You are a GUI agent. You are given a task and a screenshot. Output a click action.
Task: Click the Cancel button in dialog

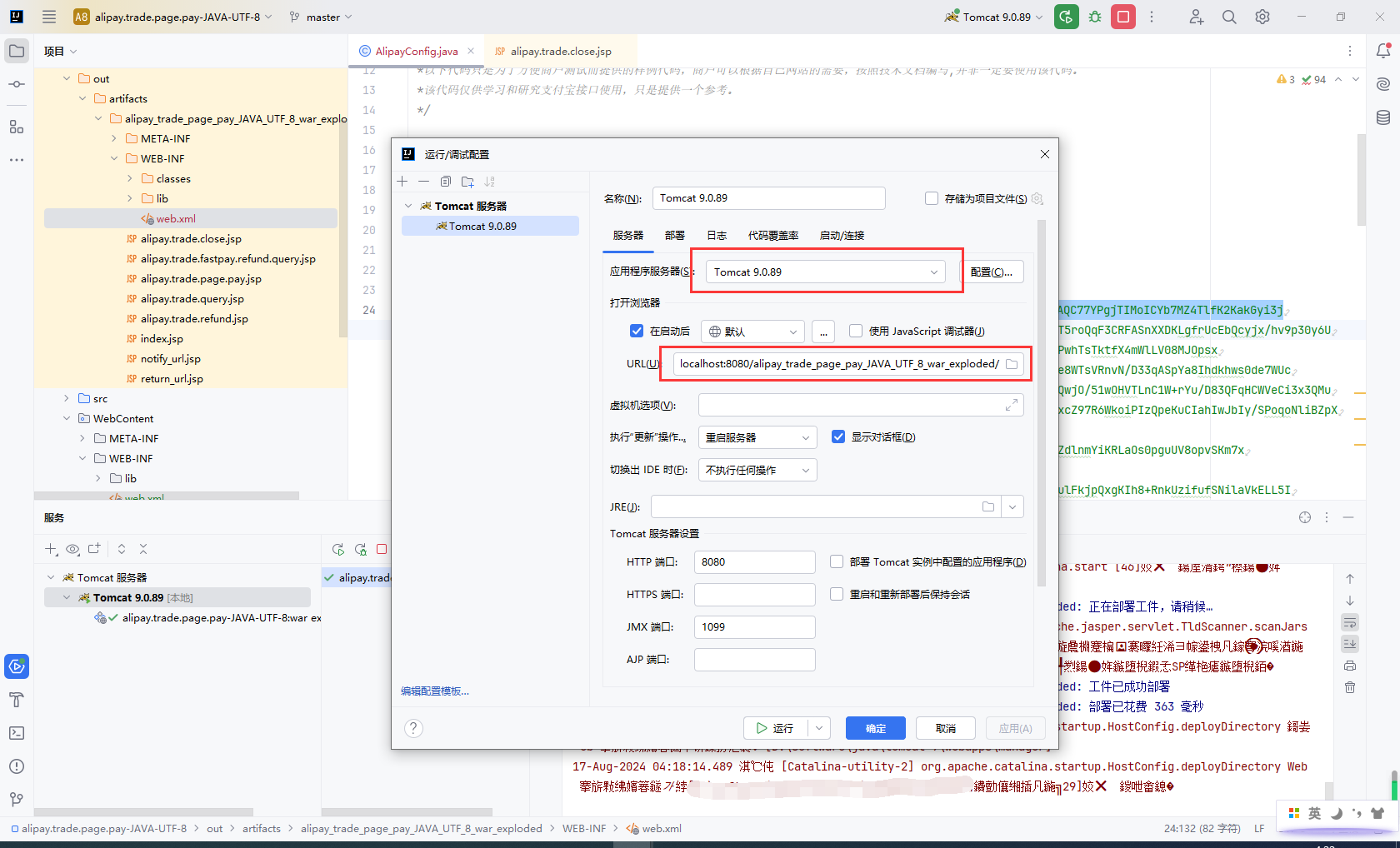pyautogui.click(x=946, y=728)
